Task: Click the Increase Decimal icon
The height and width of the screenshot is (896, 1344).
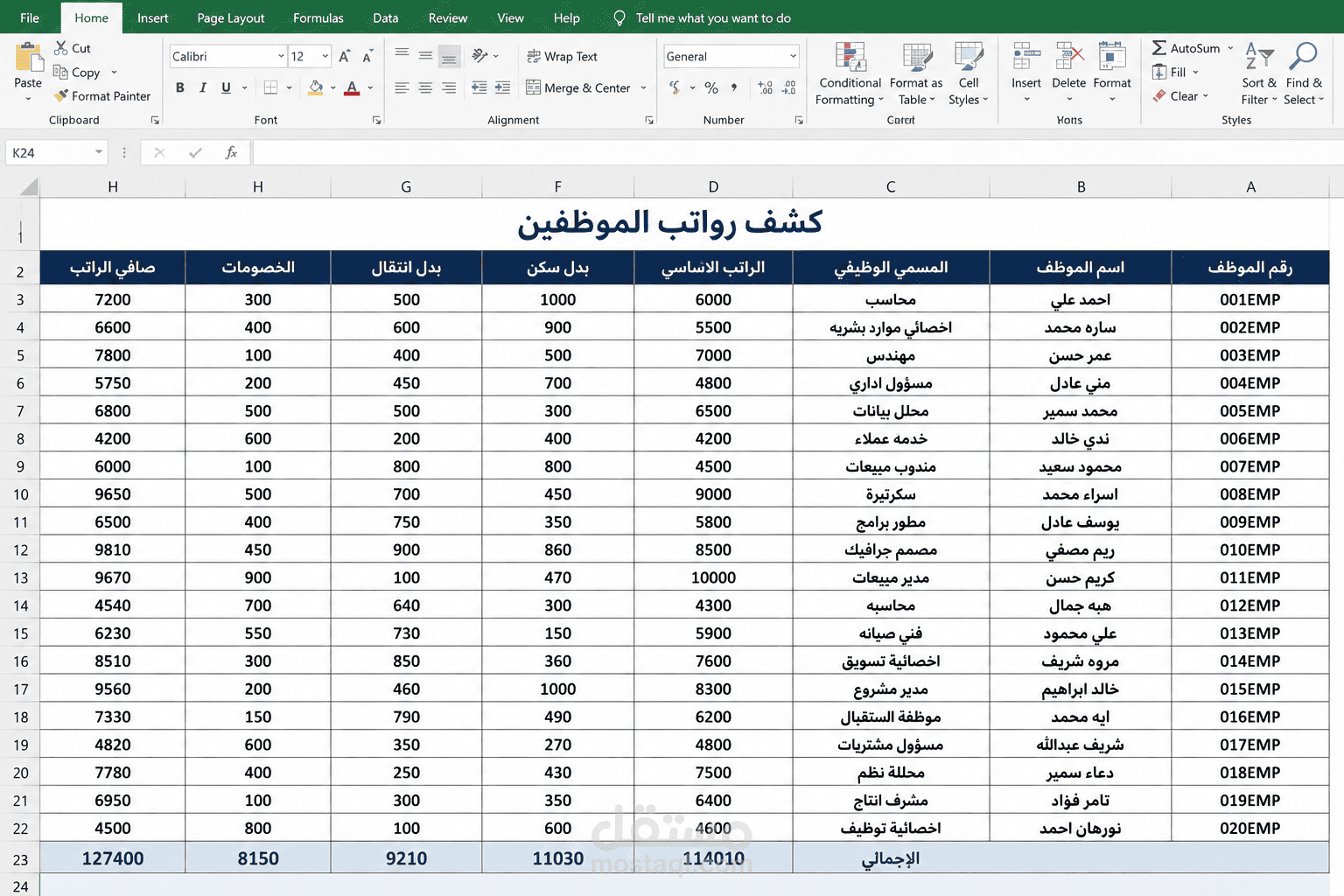Action: pos(766,87)
